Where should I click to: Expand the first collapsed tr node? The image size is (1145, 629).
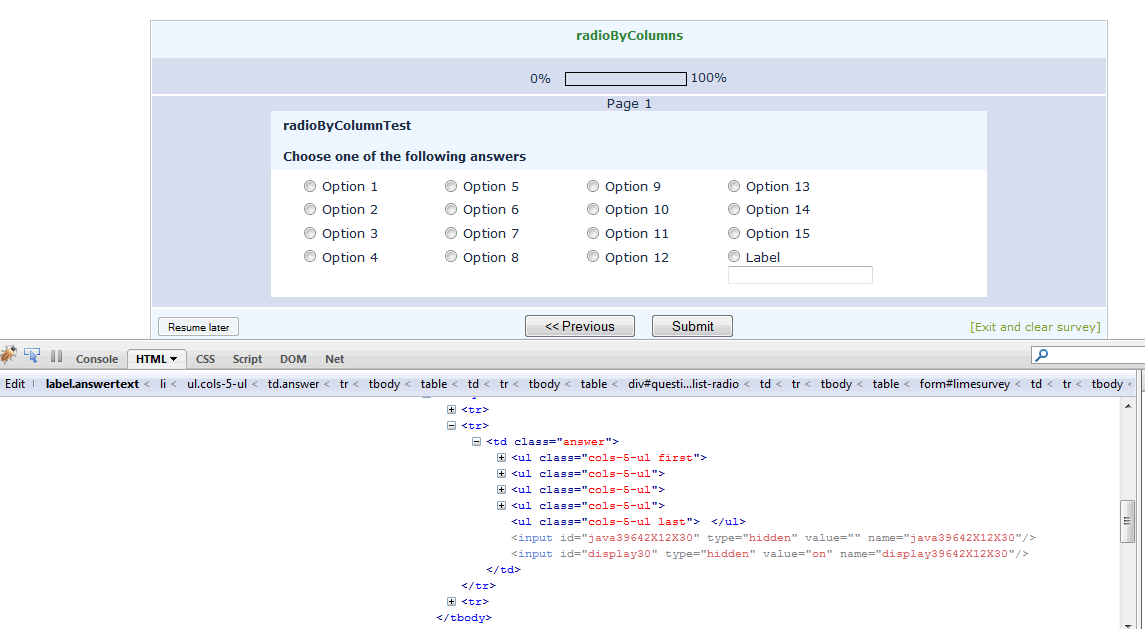pos(452,410)
